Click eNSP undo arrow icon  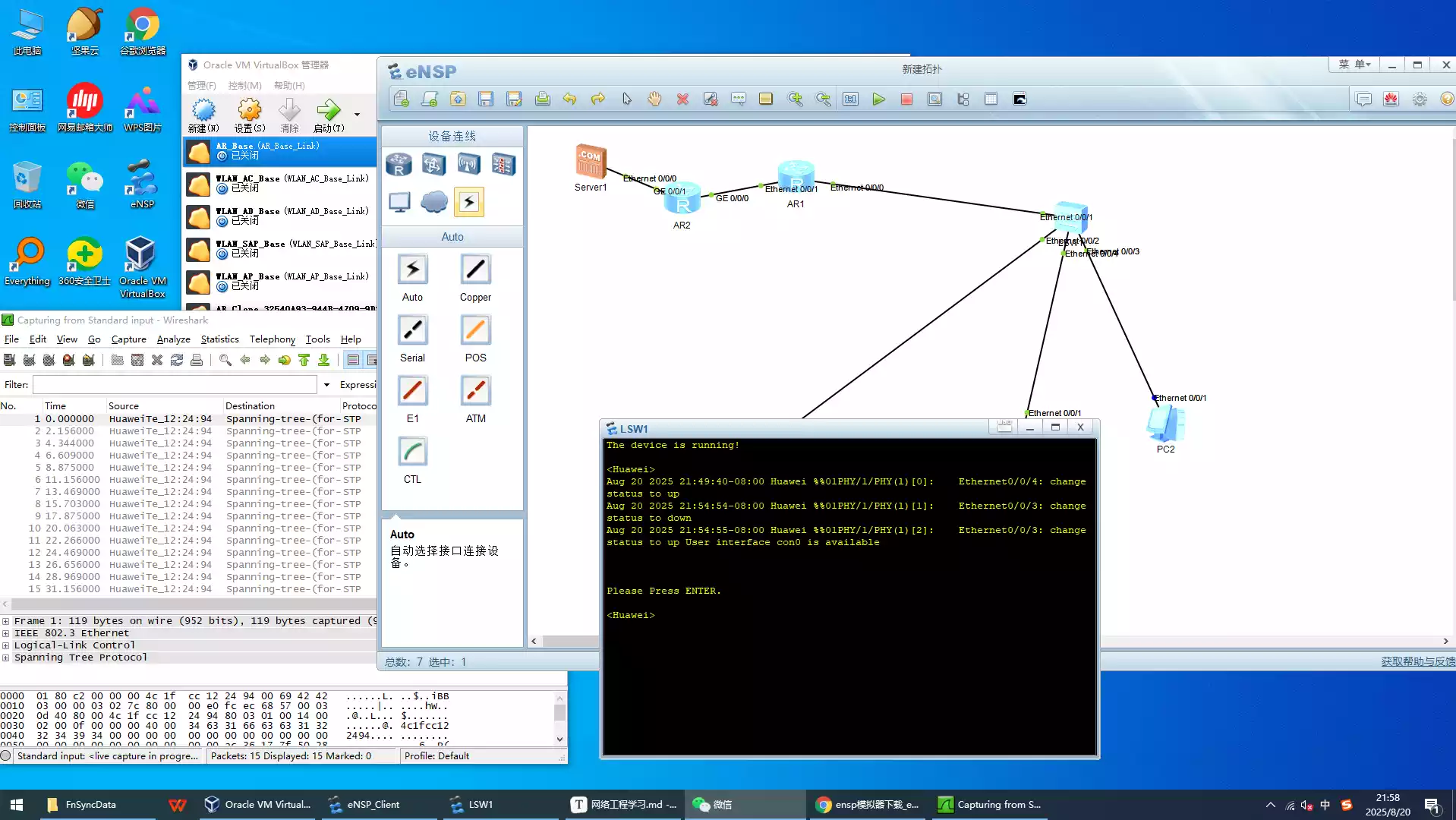tap(570, 99)
